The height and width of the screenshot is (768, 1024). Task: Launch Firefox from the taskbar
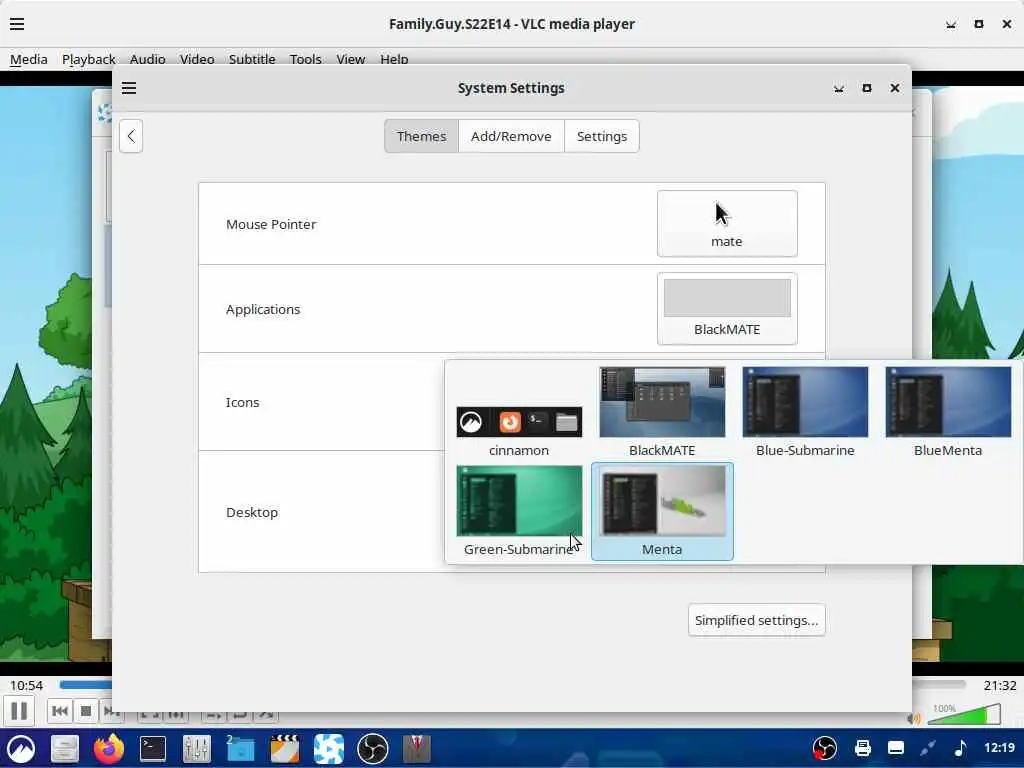tap(109, 748)
